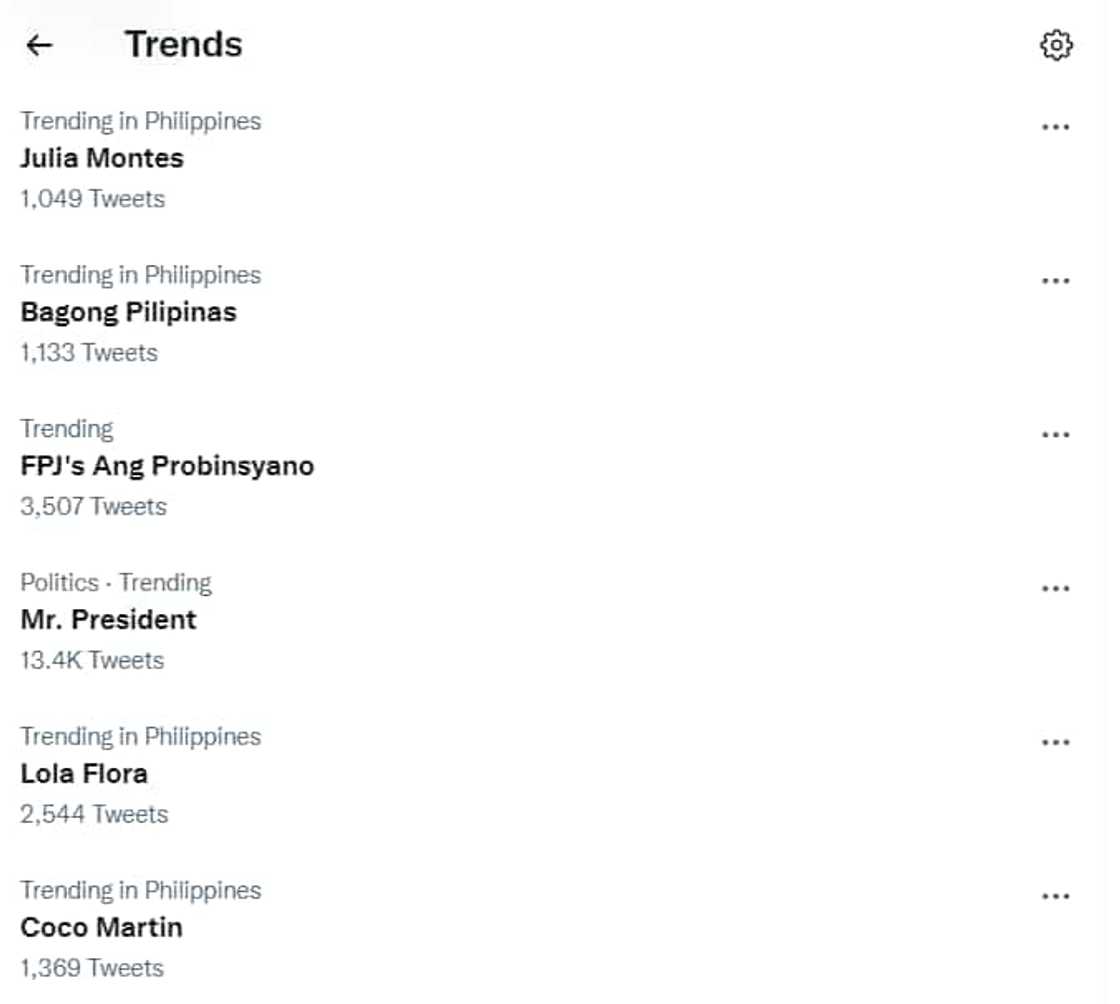Select the Mr. President trending topic
Screen dimensions: 1120x1004
[x=108, y=620]
